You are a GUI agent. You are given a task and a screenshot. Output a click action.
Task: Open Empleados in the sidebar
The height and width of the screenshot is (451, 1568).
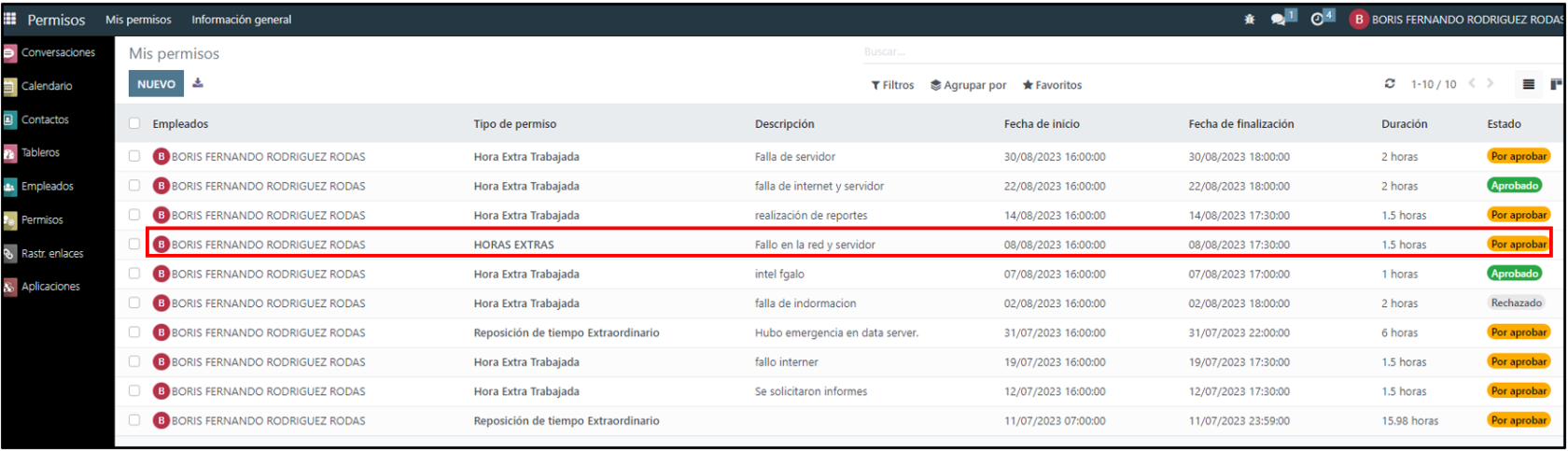tap(47, 187)
